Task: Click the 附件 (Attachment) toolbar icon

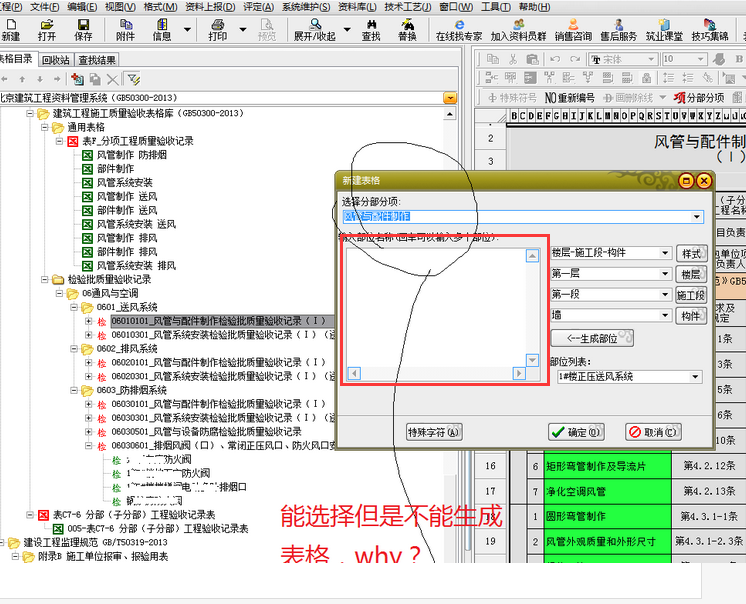Action: coord(125,29)
